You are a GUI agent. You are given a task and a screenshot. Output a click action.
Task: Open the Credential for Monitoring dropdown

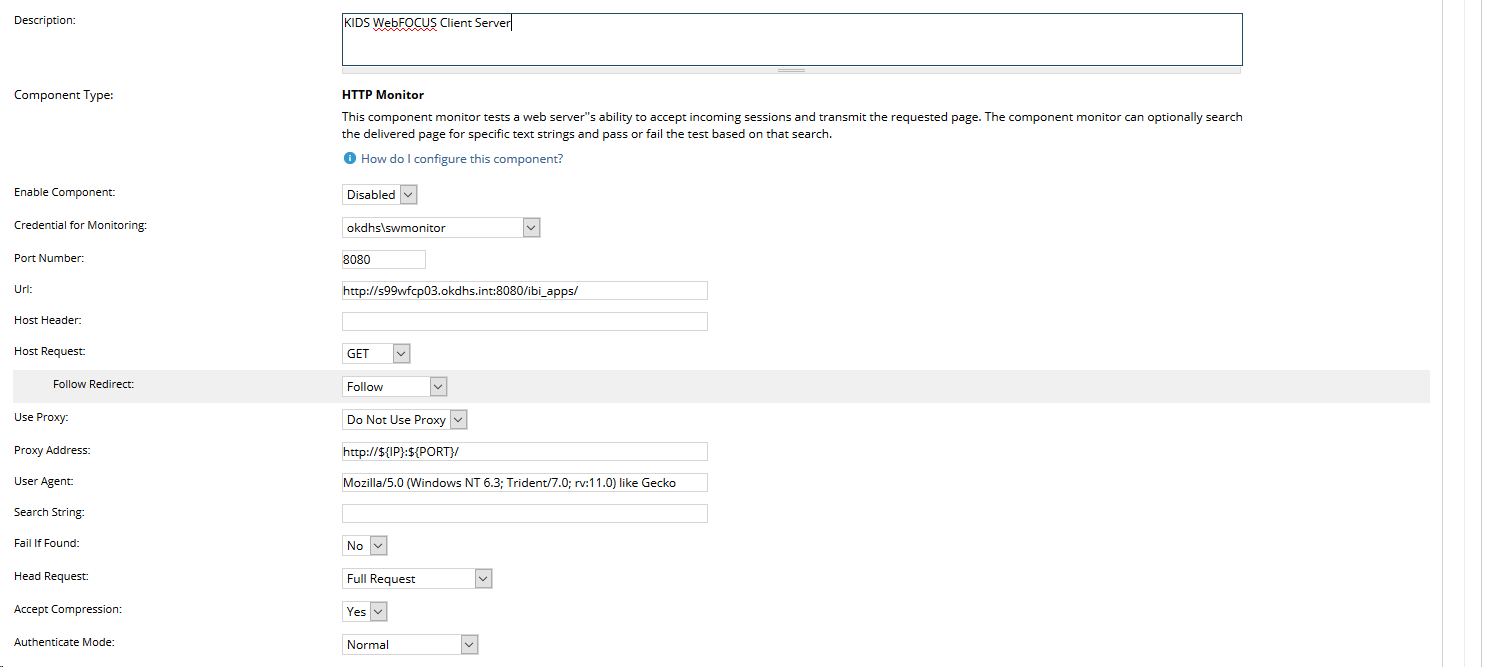pos(441,228)
